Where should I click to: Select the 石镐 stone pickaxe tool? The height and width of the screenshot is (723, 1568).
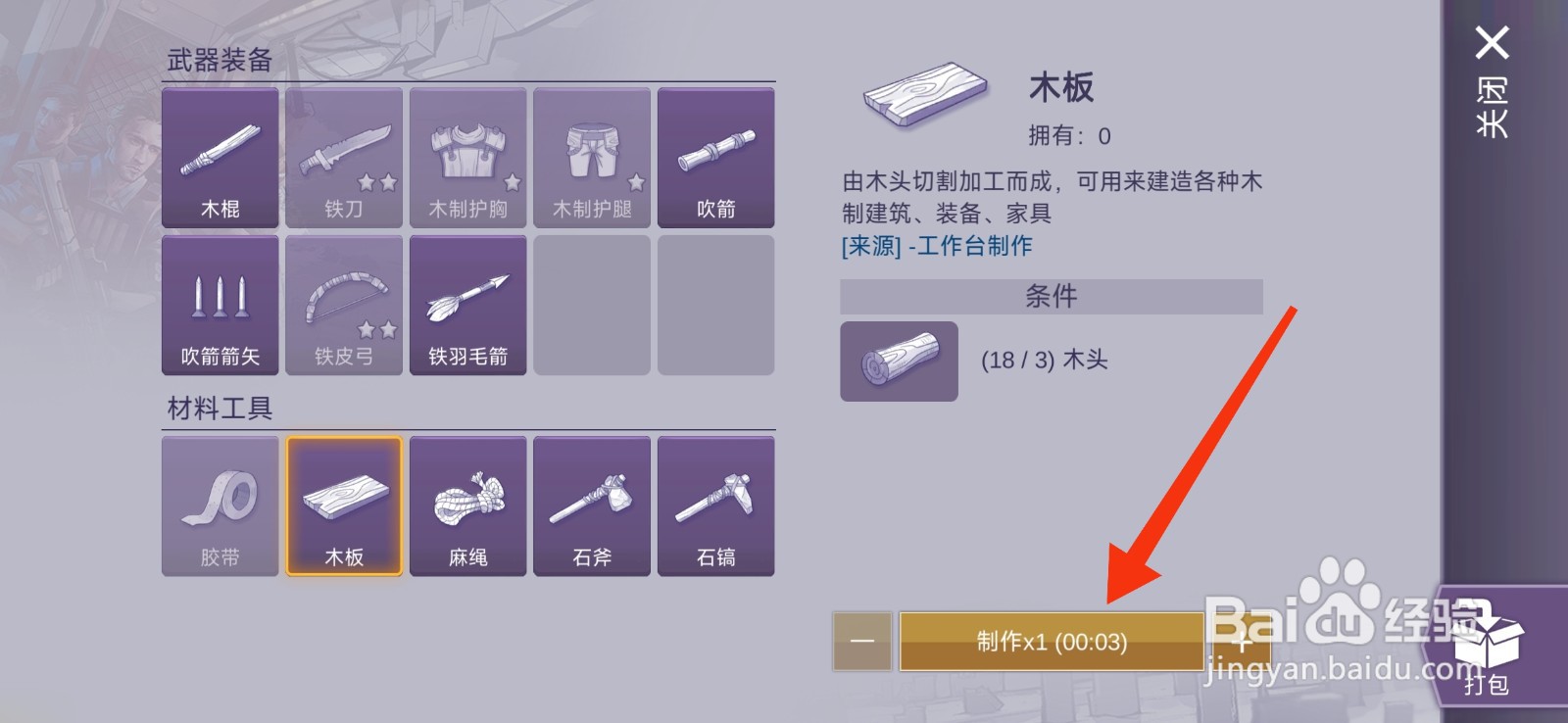point(716,506)
